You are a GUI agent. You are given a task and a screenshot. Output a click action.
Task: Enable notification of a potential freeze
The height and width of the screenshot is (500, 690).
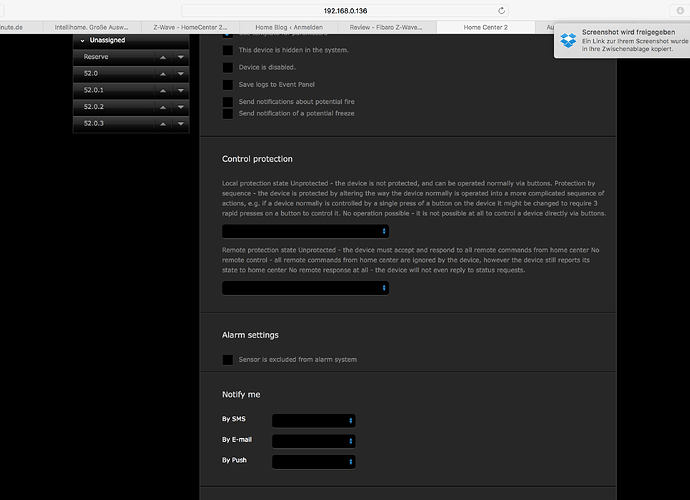click(228, 114)
